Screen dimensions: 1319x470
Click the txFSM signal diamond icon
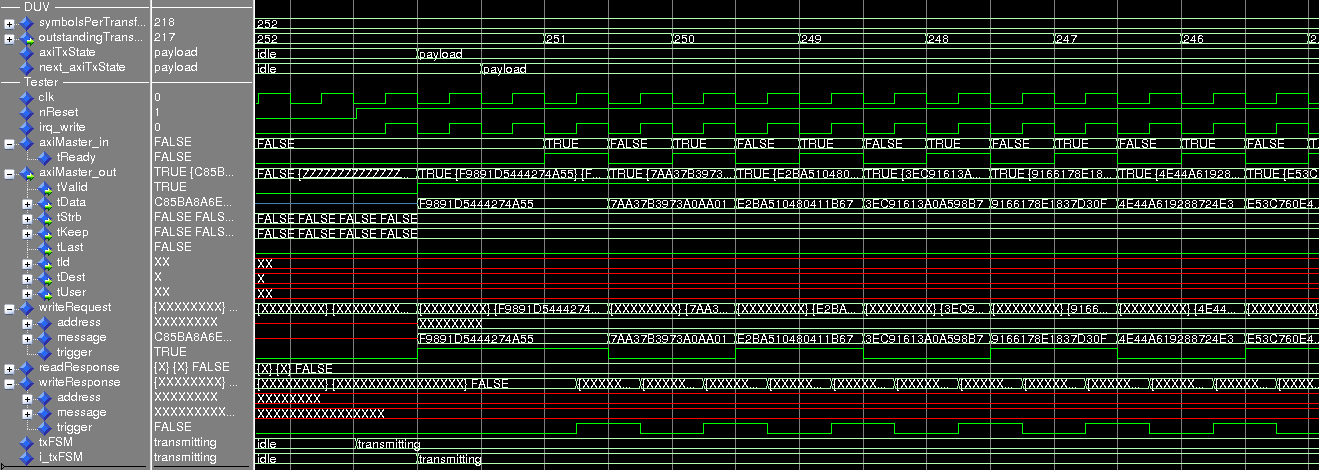(x=26, y=442)
